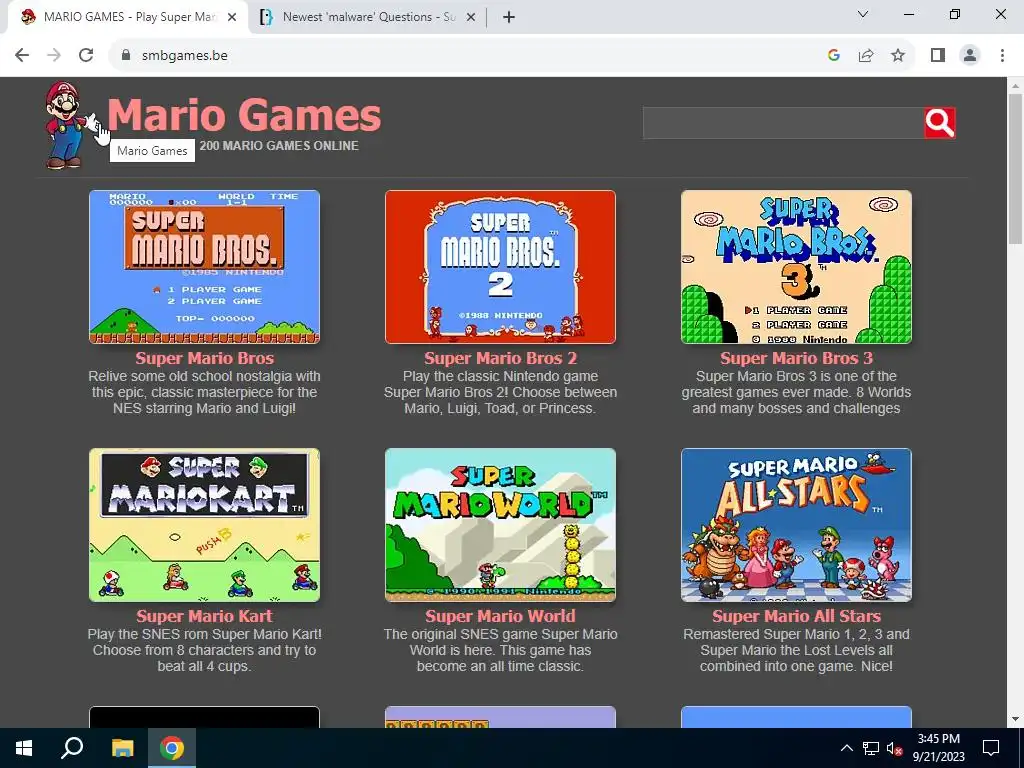Image resolution: width=1024 pixels, height=768 pixels.
Task: Open the Super Mario World link
Action: pyautogui.click(x=500, y=616)
